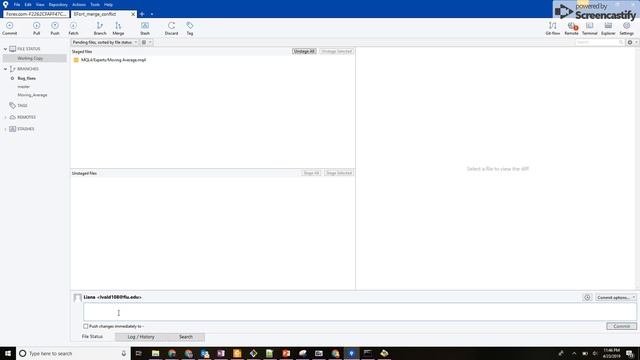Open Windows Start menu
Image resolution: width=640 pixels, height=360 pixels.
(x=8, y=353)
